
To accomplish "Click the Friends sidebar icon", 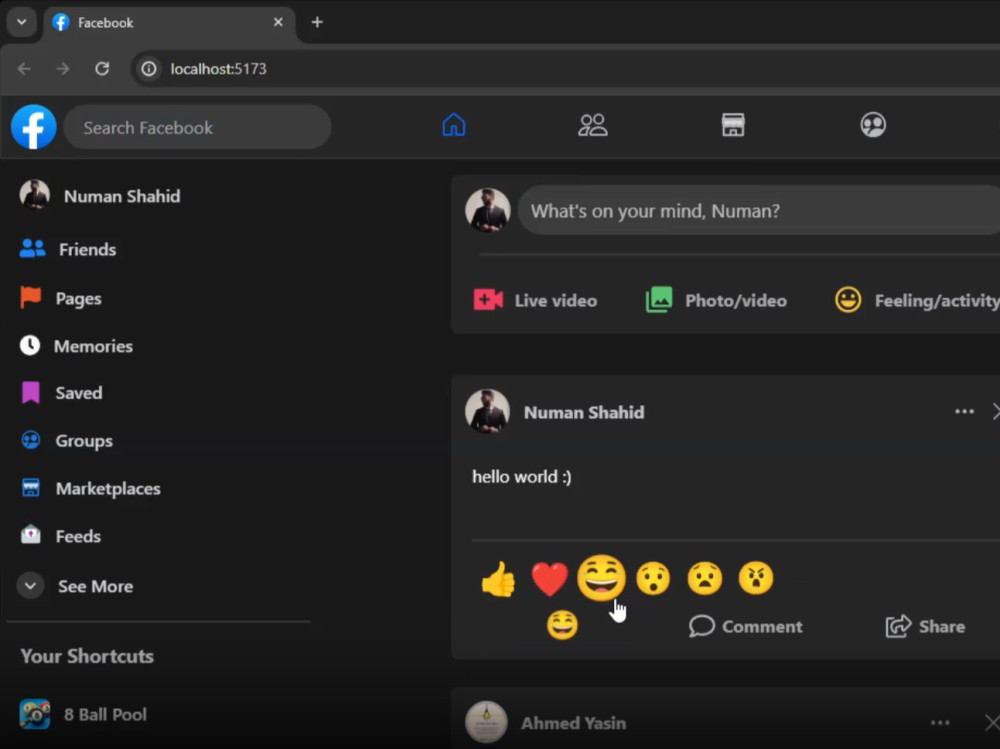I will coord(32,248).
